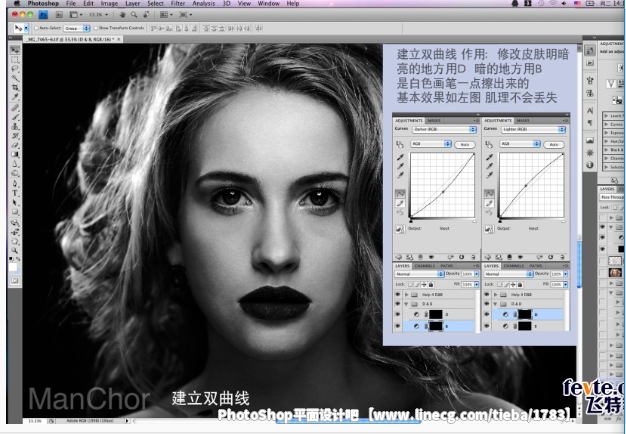Click the zoom percentage field in status bar

[36, 421]
